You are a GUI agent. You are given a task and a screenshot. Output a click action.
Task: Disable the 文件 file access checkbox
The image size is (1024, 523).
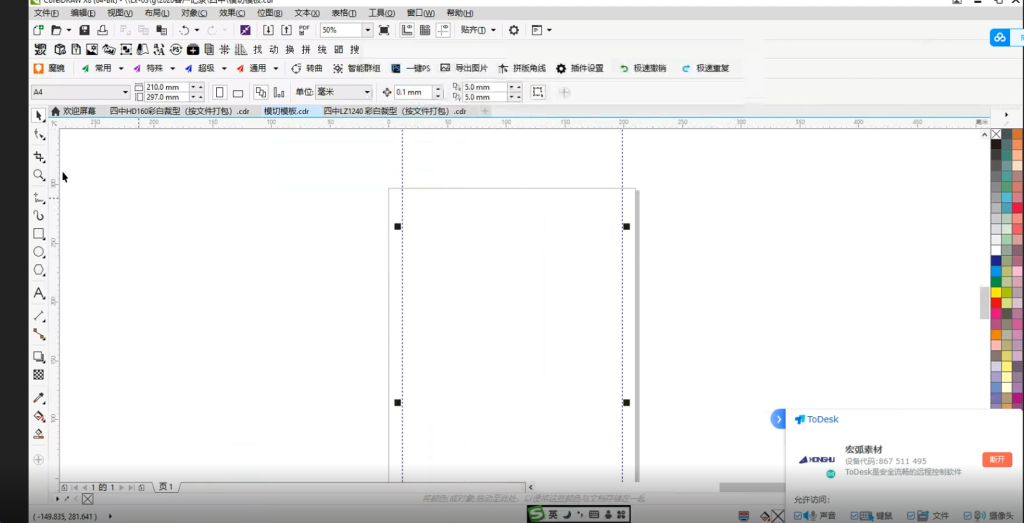tap(911, 516)
